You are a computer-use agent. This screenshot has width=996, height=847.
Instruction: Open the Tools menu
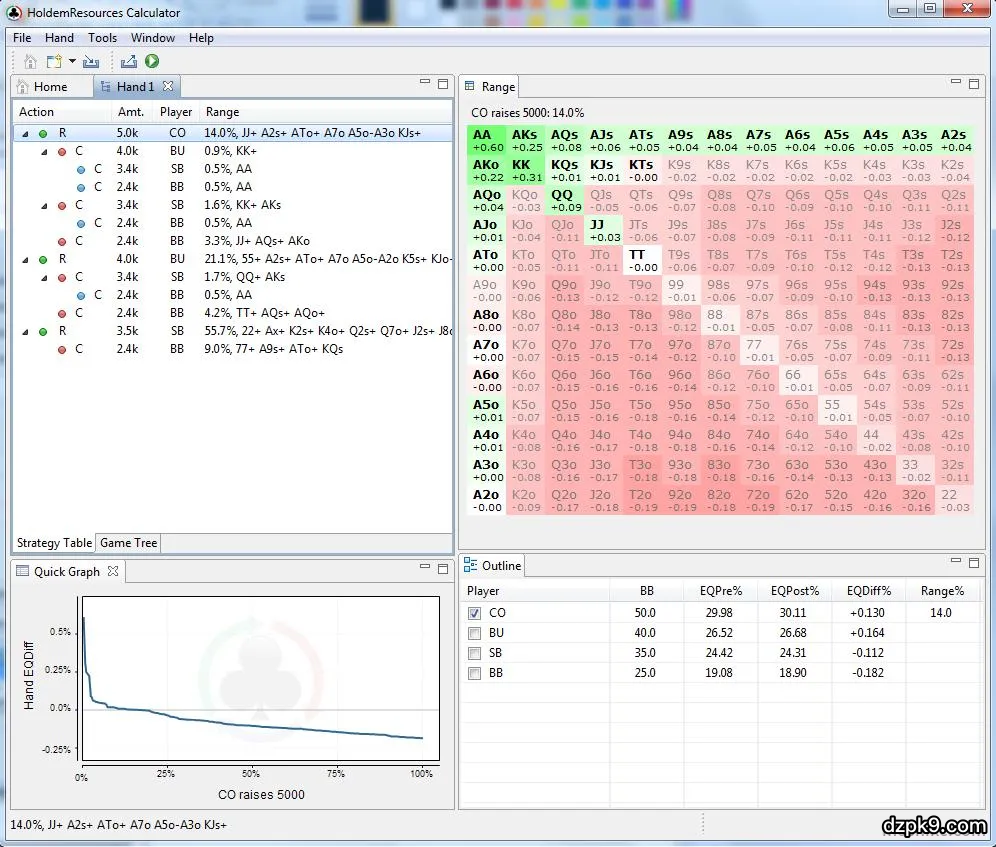pyautogui.click(x=102, y=38)
